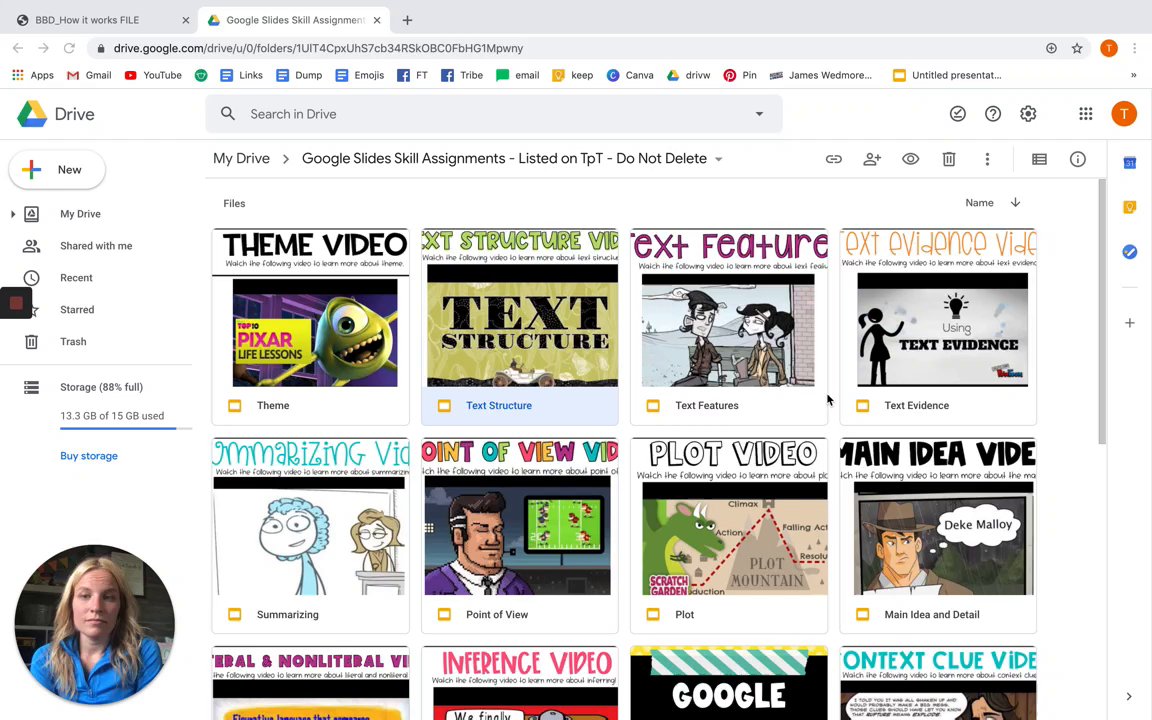1152x720 pixels.
Task: Select Point of View file
Action: [x=519, y=536]
